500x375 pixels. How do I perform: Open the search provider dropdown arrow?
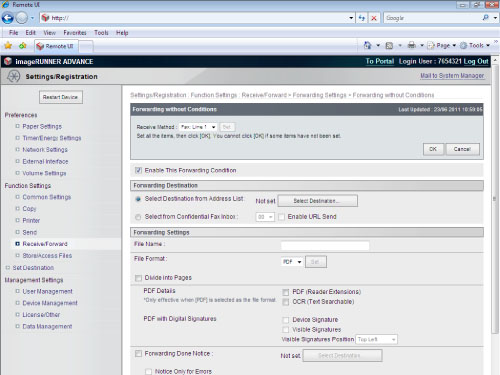tap(495, 18)
